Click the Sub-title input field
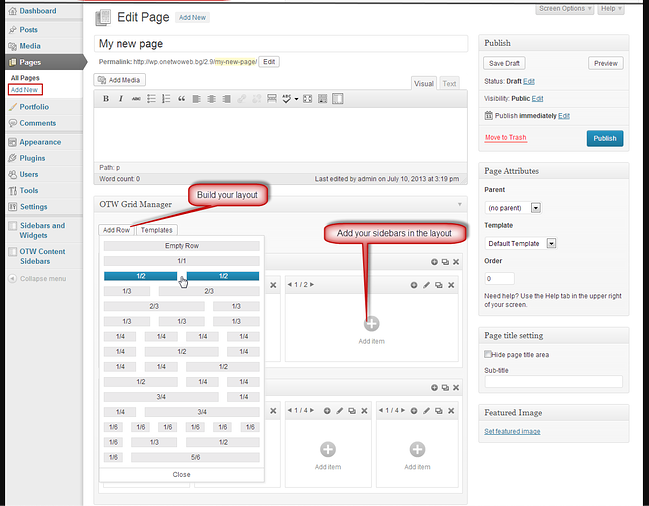Viewport: 649px width, 506px height. tap(553, 381)
